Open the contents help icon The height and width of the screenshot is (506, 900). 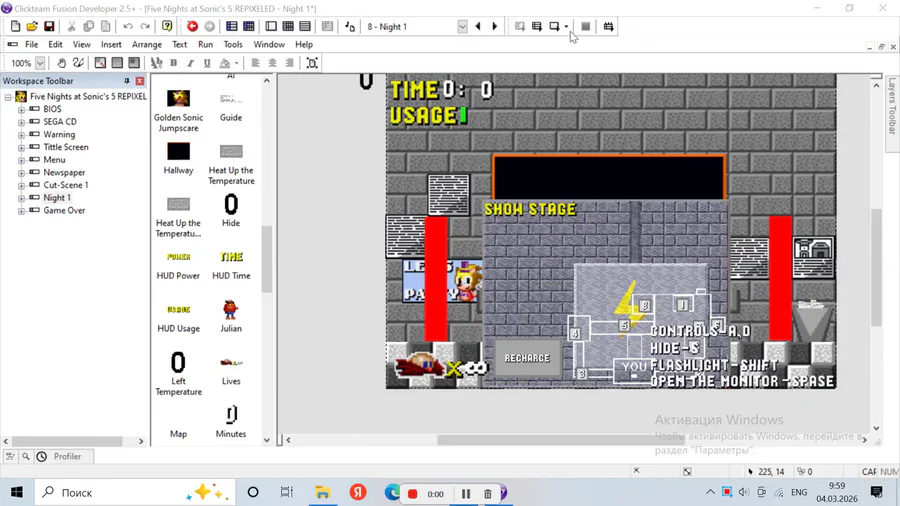[x=167, y=26]
